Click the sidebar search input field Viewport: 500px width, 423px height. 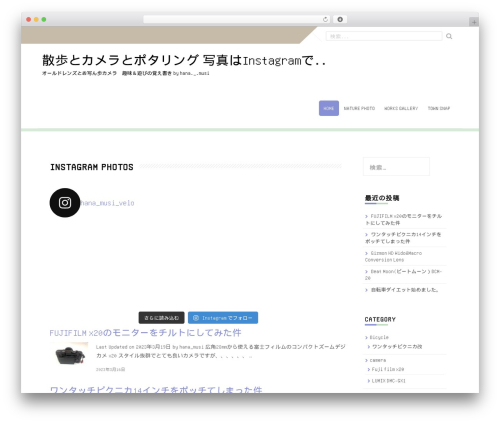click(396, 167)
